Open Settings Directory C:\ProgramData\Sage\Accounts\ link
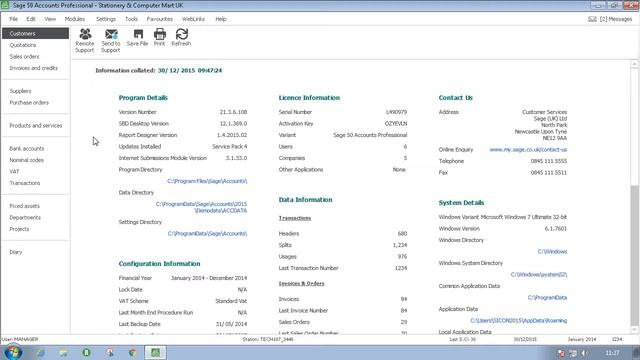The image size is (640, 360). coord(207,233)
